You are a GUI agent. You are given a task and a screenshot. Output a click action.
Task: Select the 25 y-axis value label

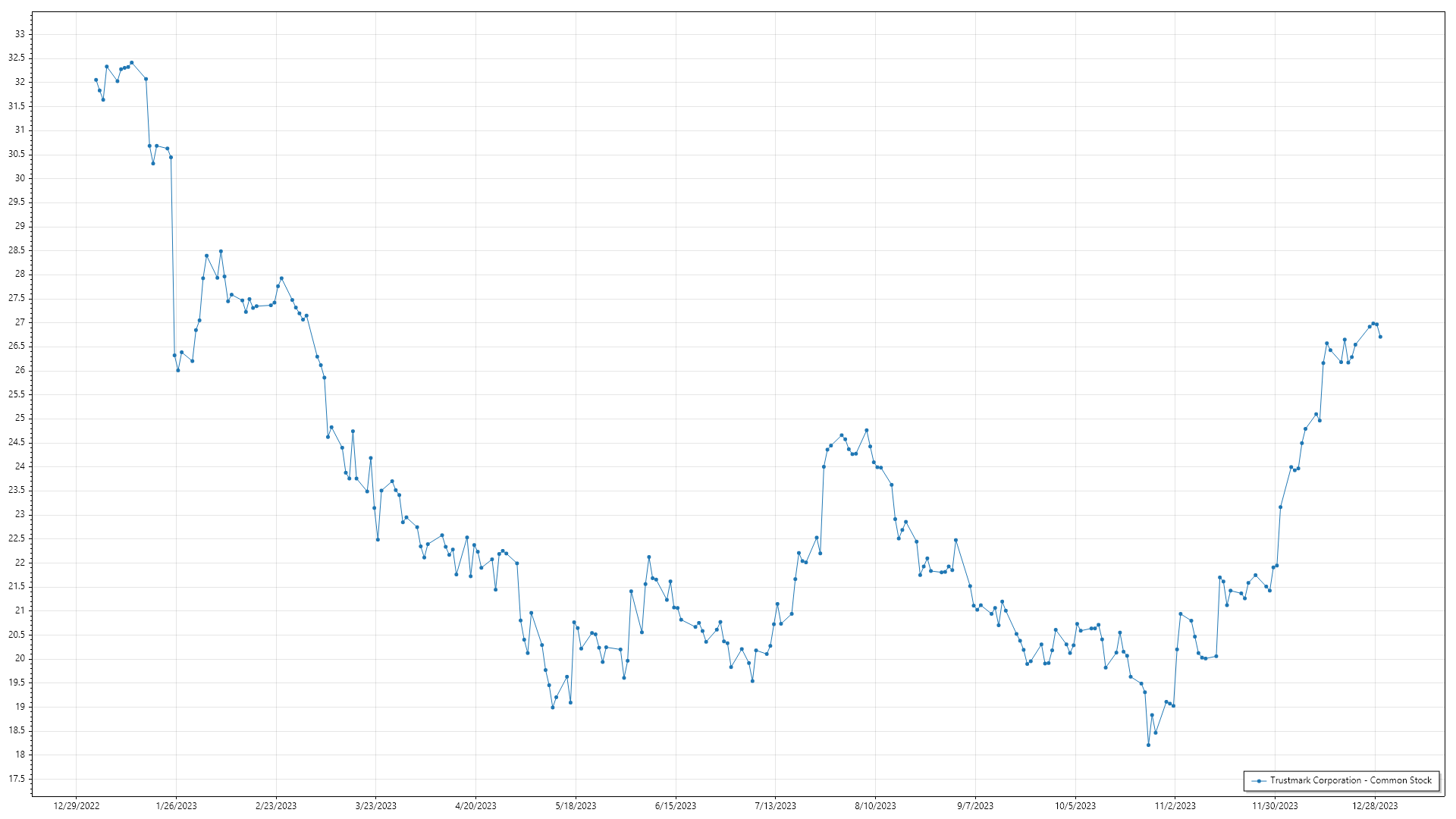(x=20, y=419)
